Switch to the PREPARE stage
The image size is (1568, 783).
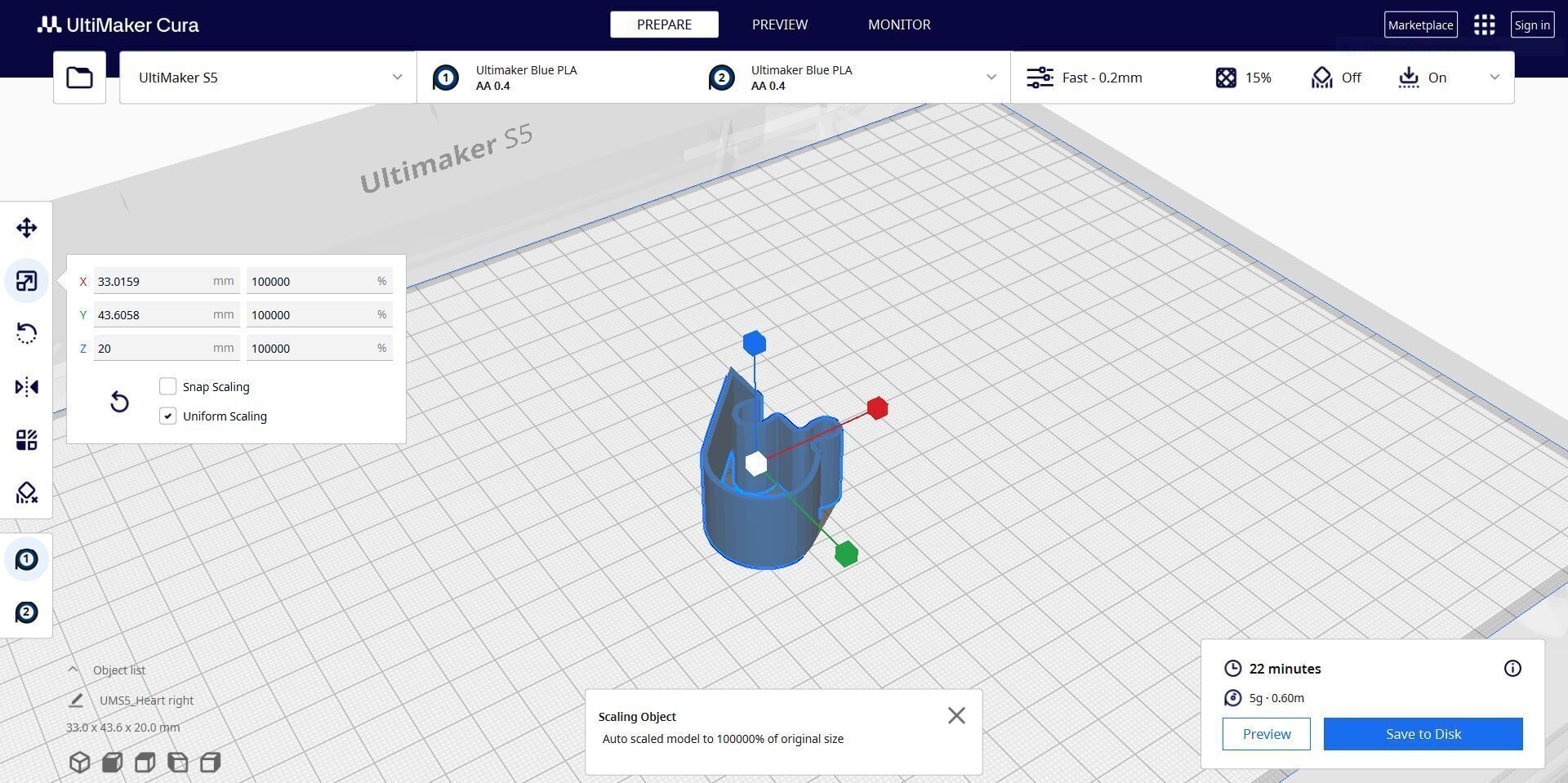664,24
